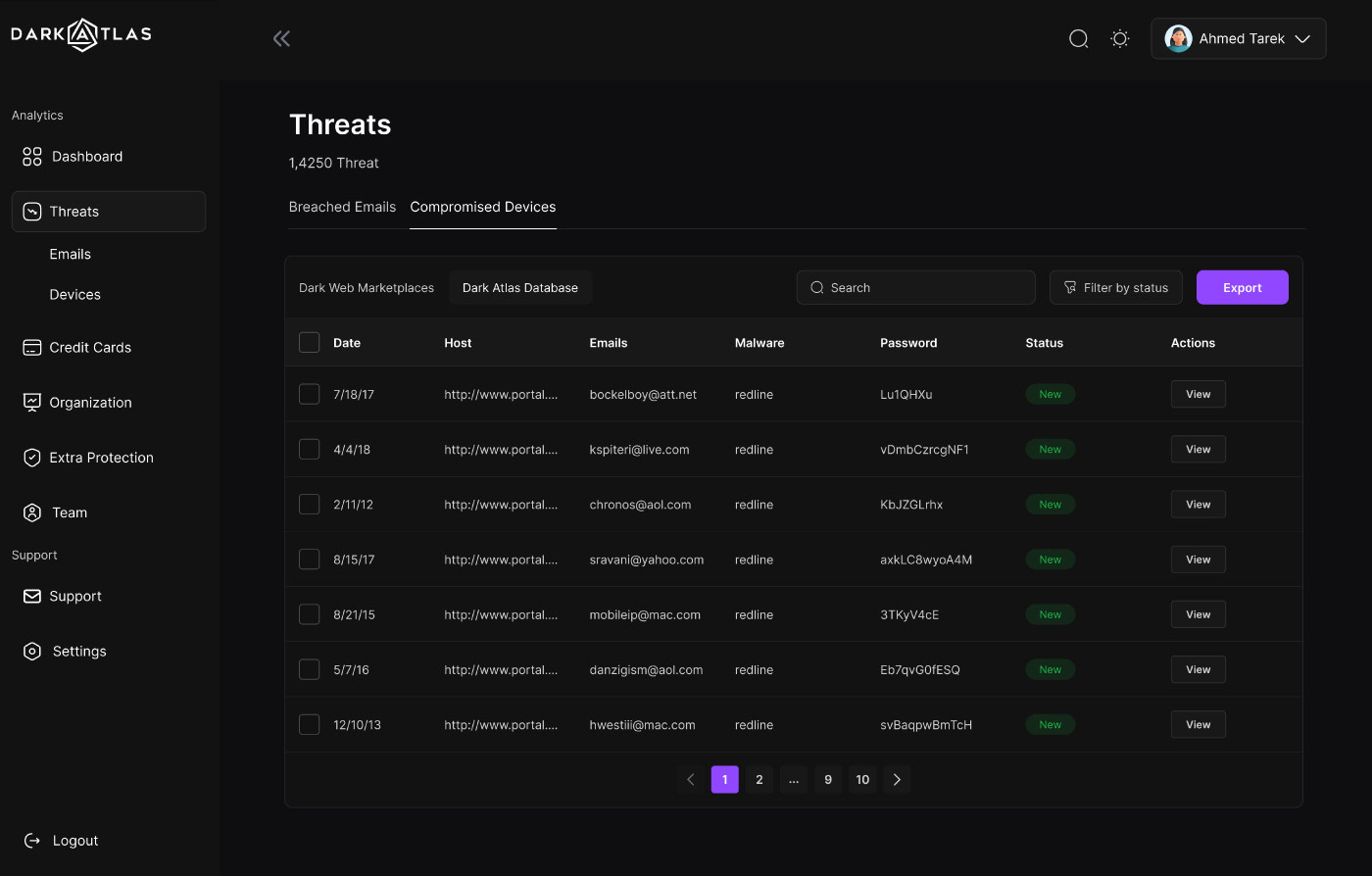View details for mobileip@mac.com entry

pyautogui.click(x=1198, y=613)
